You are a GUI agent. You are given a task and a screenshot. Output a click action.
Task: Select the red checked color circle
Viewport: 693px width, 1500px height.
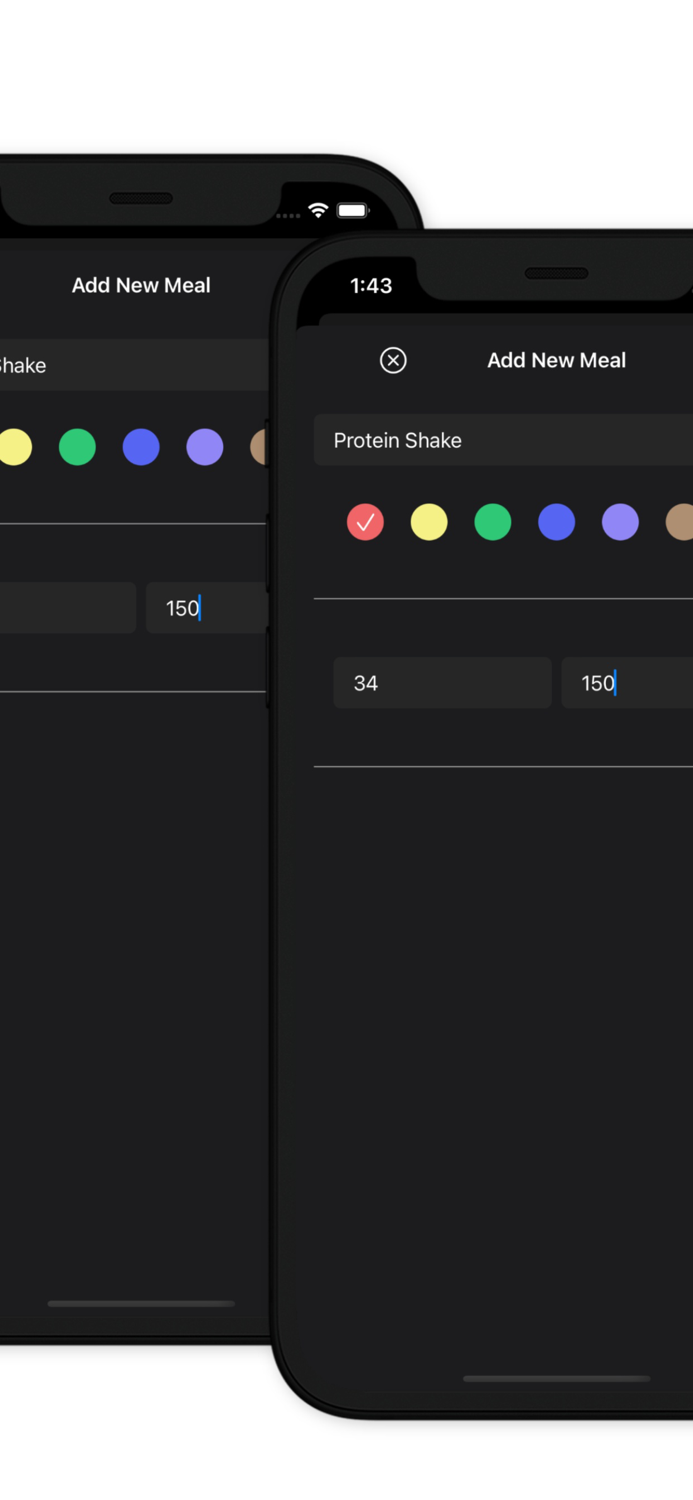[365, 522]
